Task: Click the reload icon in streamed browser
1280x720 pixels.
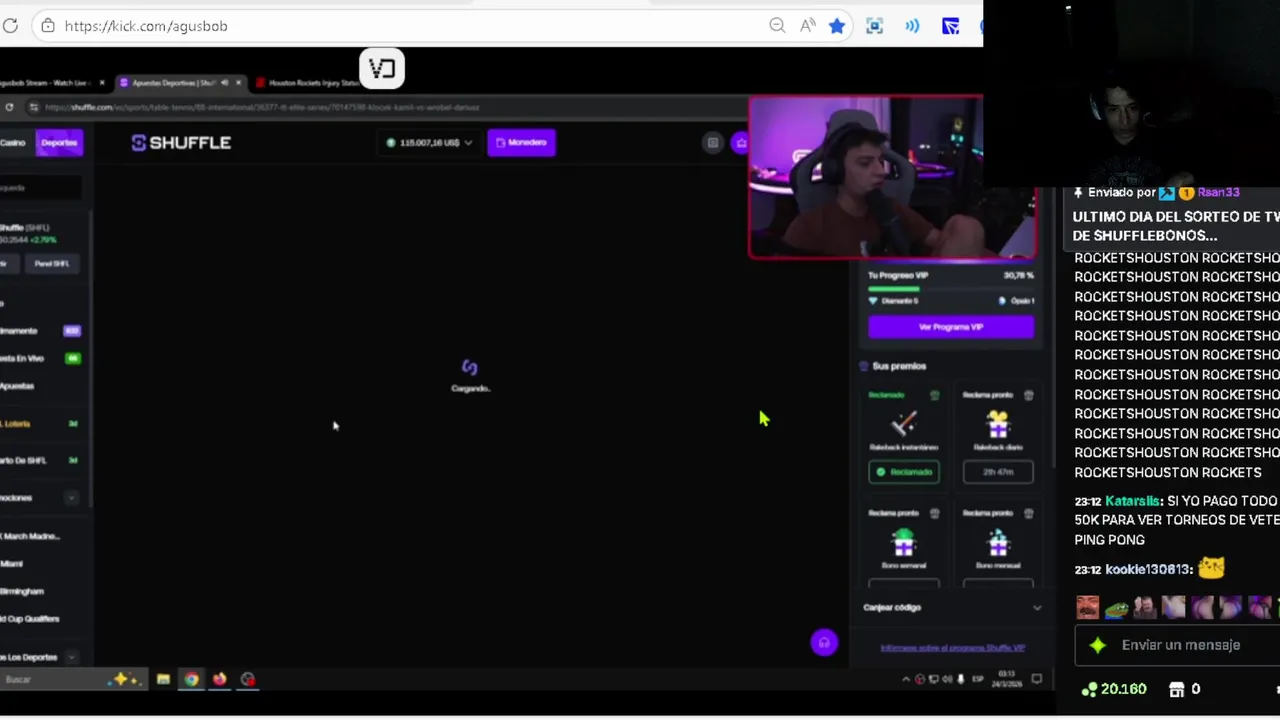Action: coord(9,107)
